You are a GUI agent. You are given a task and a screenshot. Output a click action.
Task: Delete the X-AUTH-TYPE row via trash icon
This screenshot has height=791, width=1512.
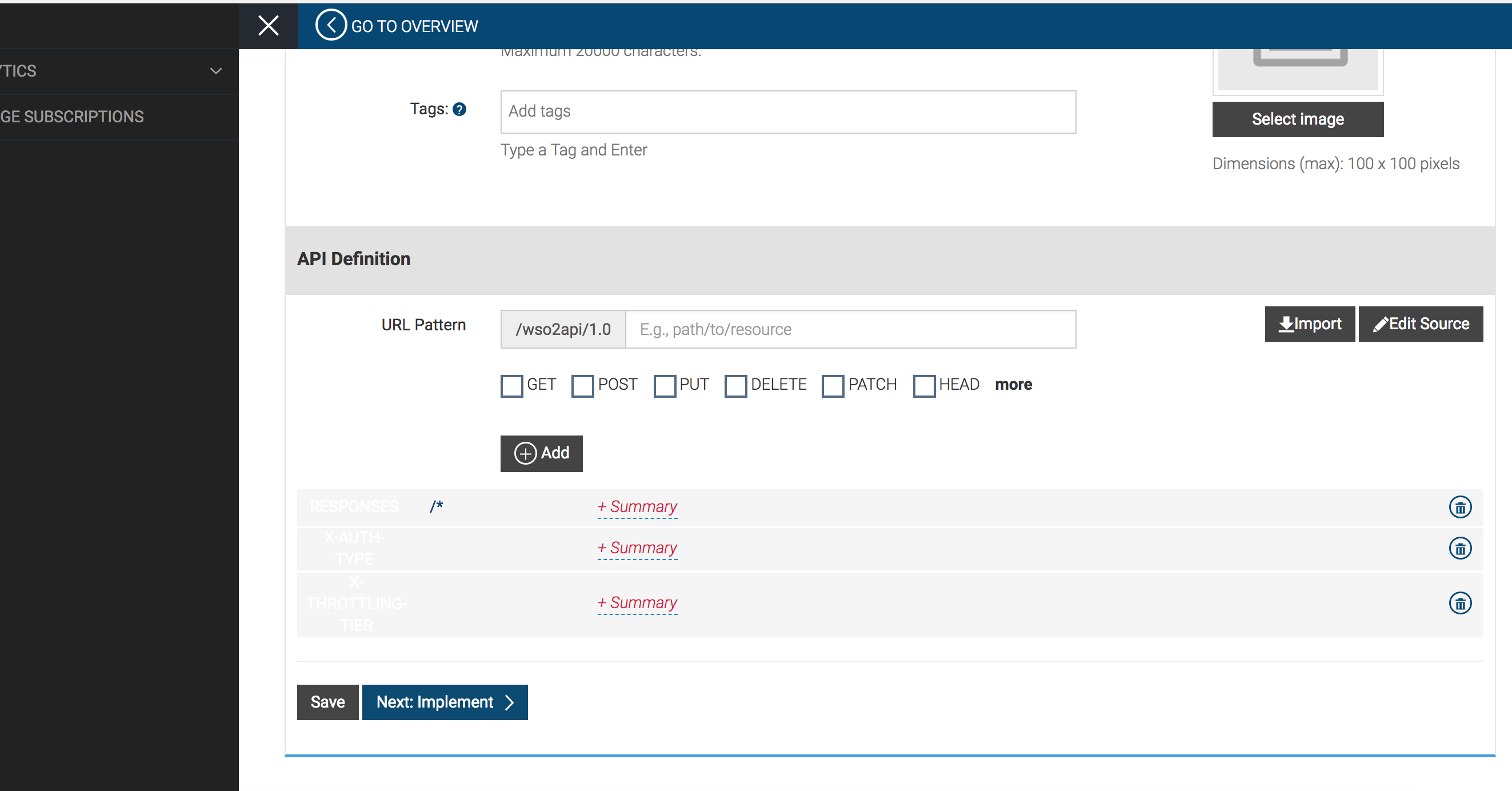click(1460, 548)
